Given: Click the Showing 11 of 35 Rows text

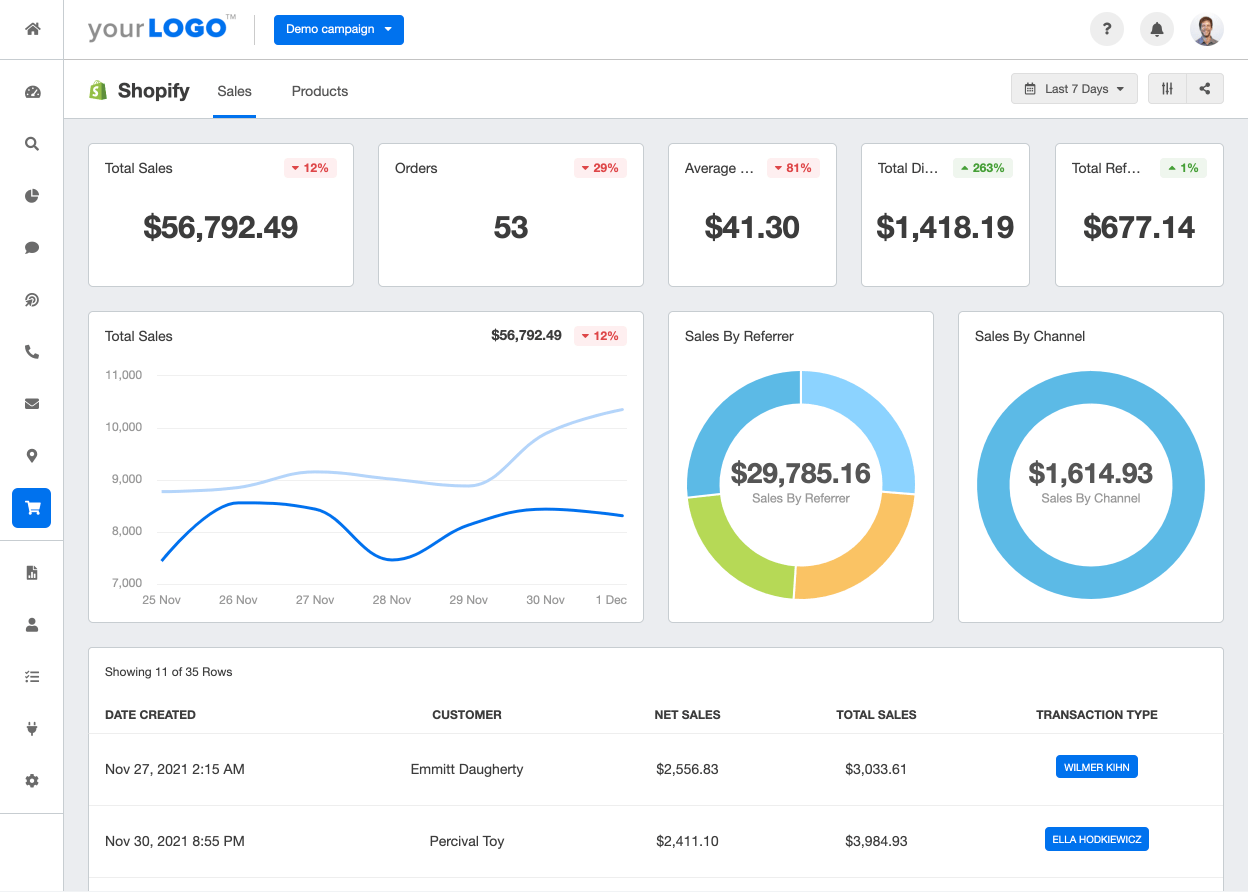Looking at the screenshot, I should click(168, 672).
